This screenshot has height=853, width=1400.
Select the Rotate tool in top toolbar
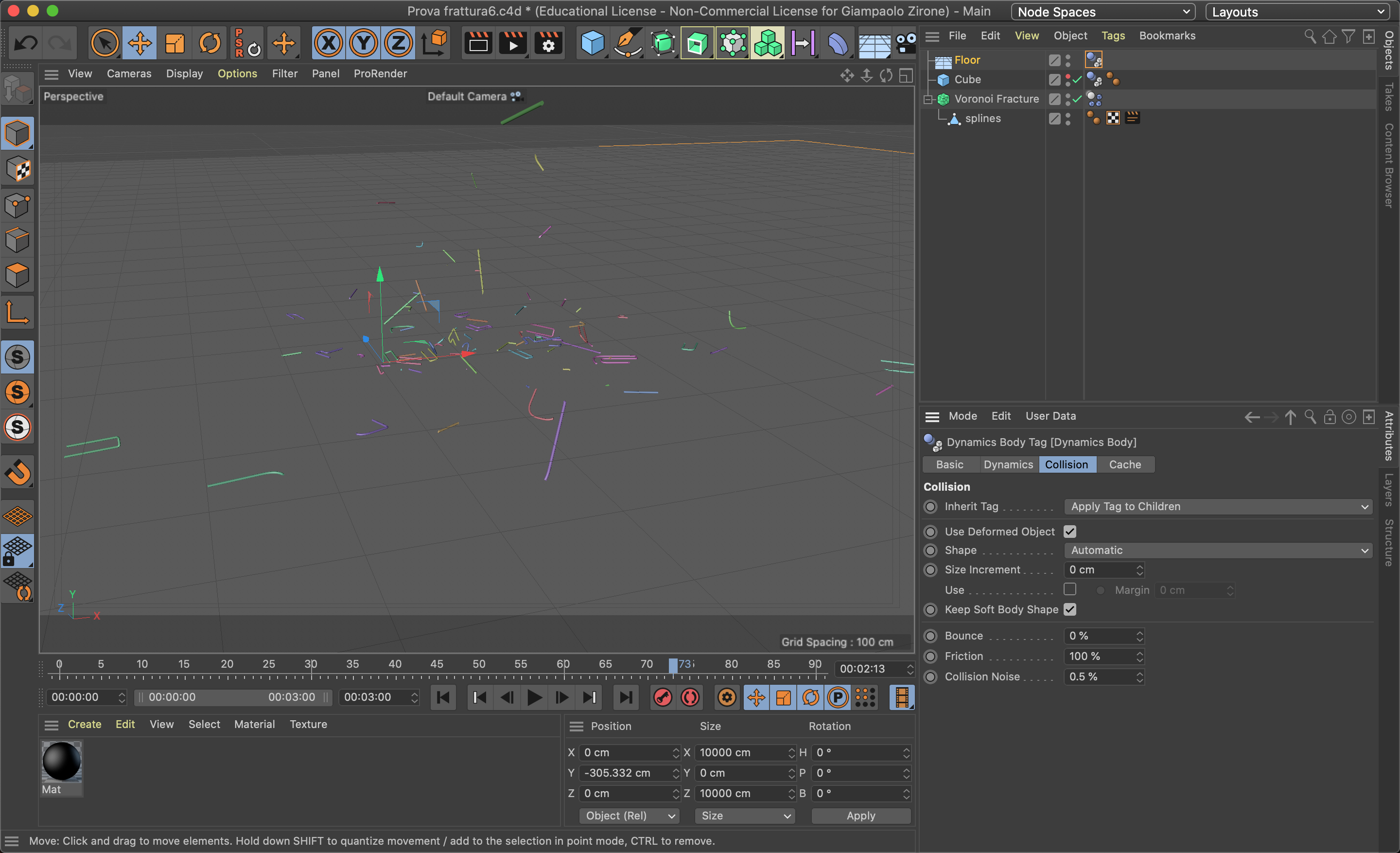click(x=210, y=43)
